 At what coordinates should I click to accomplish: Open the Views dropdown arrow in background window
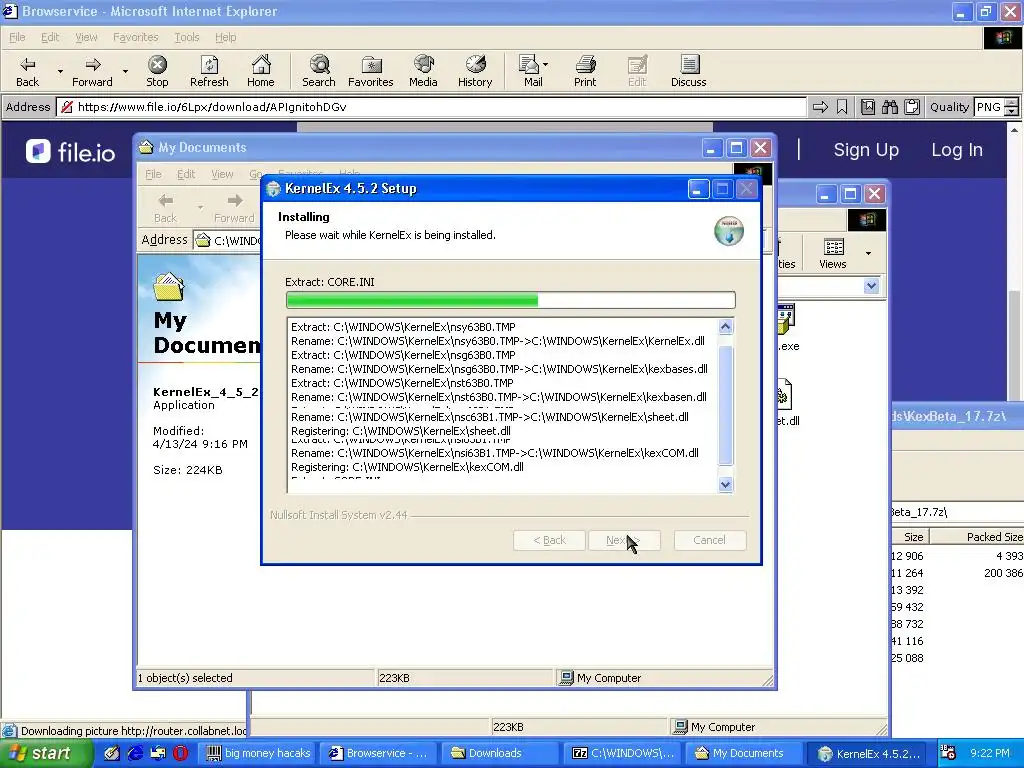(x=868, y=253)
